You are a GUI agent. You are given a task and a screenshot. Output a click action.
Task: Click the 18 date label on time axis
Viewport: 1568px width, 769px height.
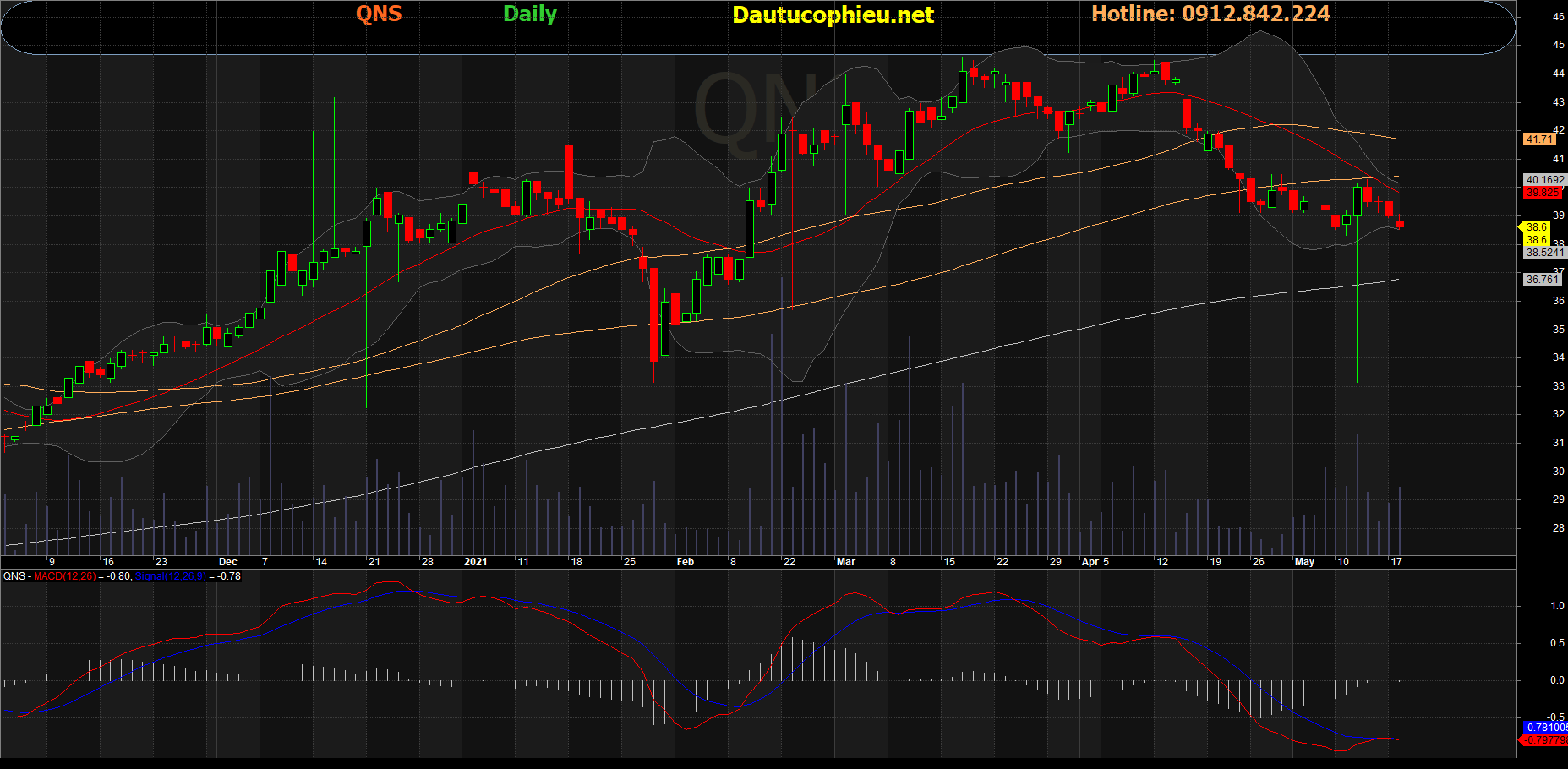576,562
